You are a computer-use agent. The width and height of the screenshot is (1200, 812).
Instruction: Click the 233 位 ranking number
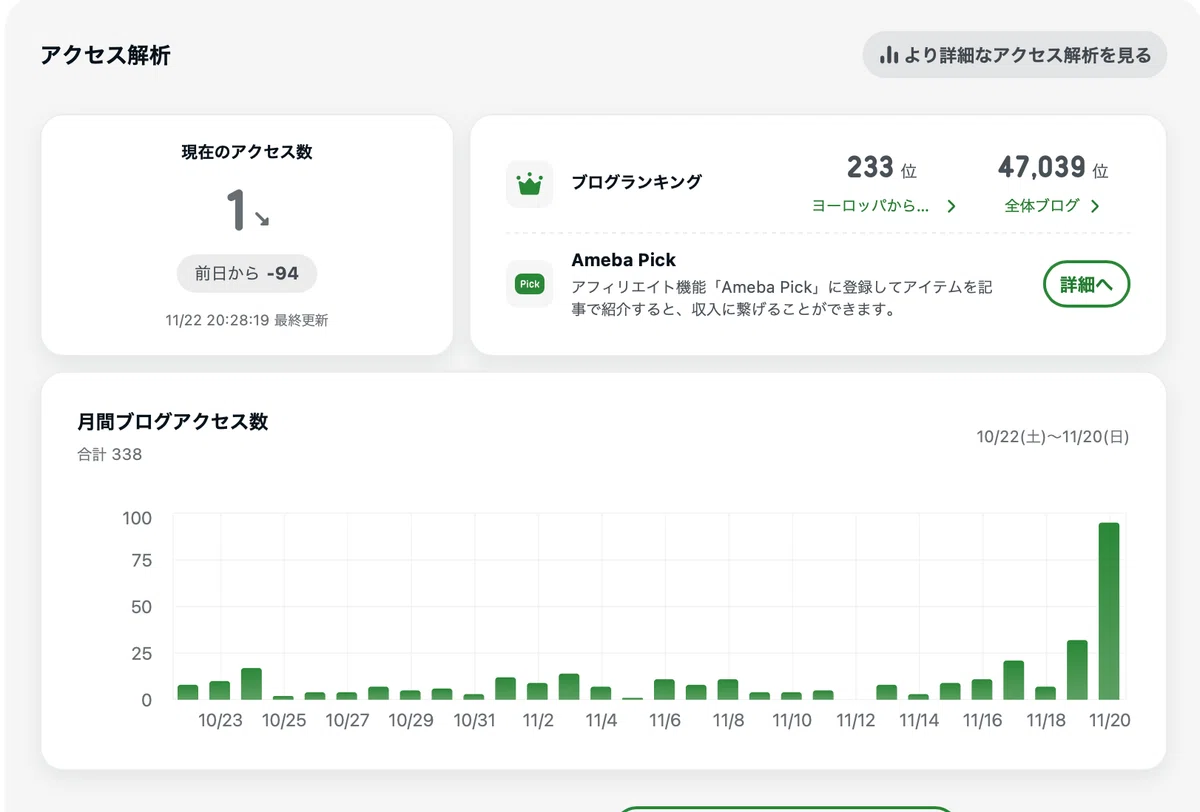(882, 167)
